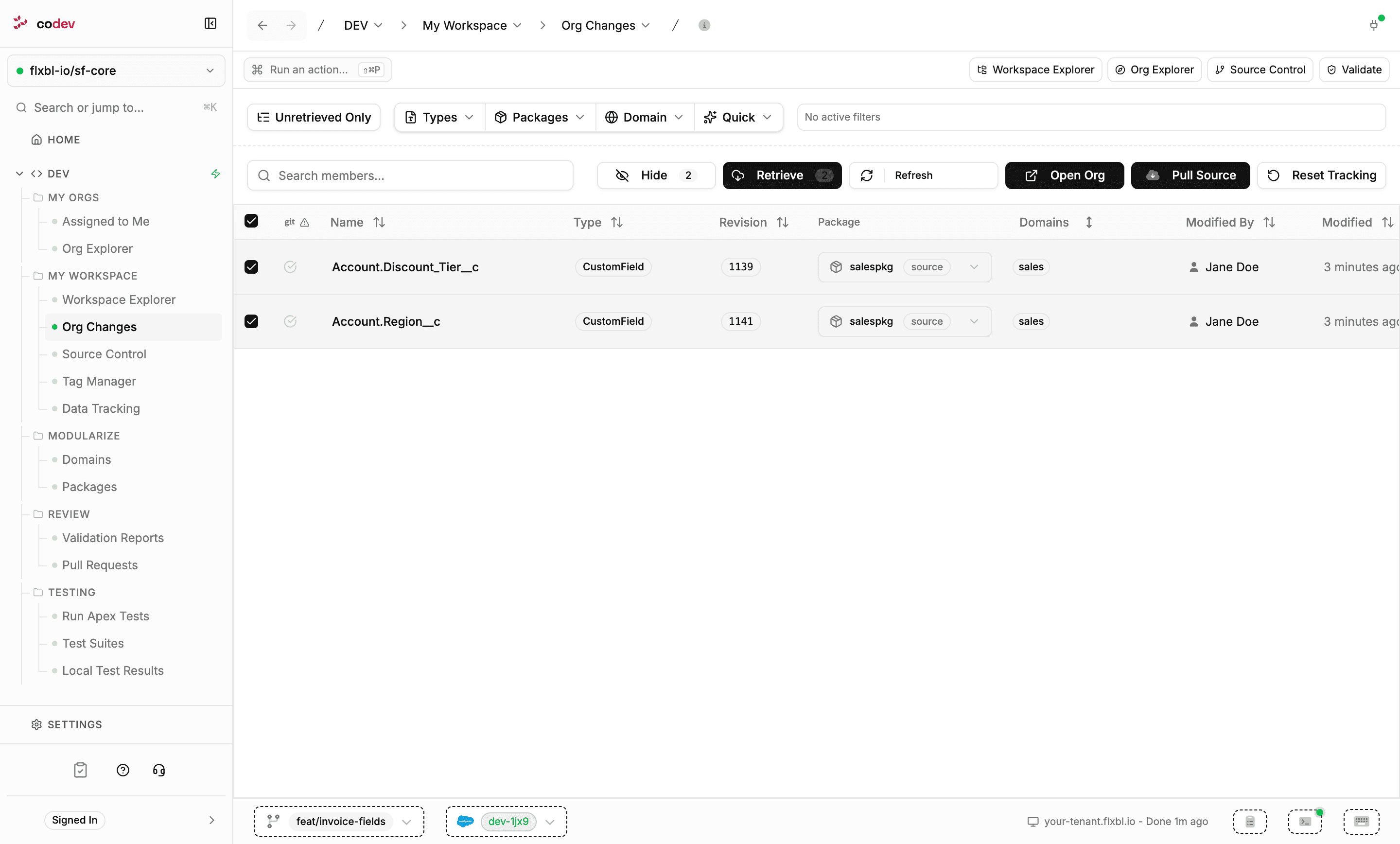Screen dimensions: 1400x844
Task: Open Workspace Explorer from top toolbar
Action: pyautogui.click(x=1036, y=70)
